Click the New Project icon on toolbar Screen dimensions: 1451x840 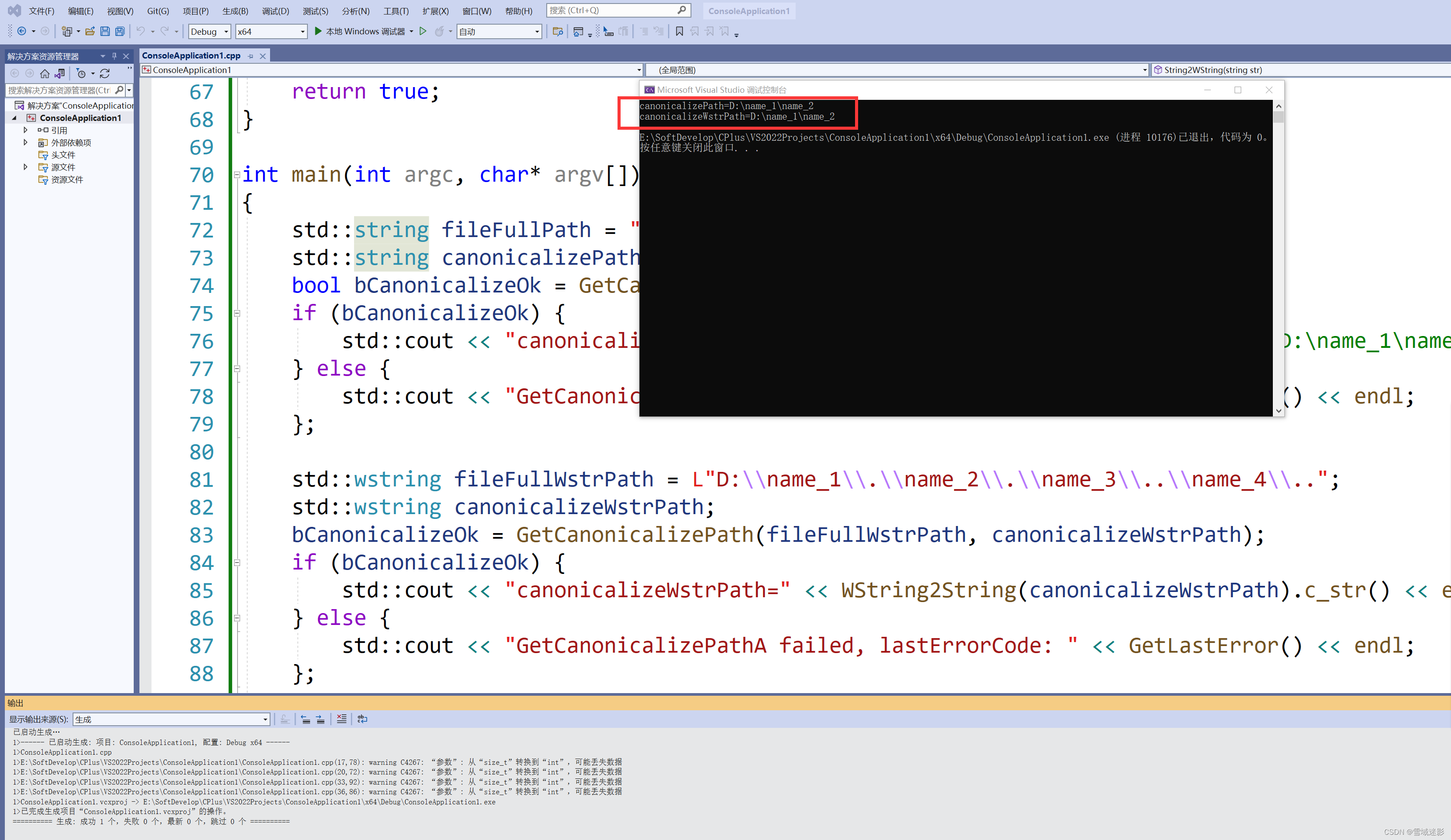point(67,31)
